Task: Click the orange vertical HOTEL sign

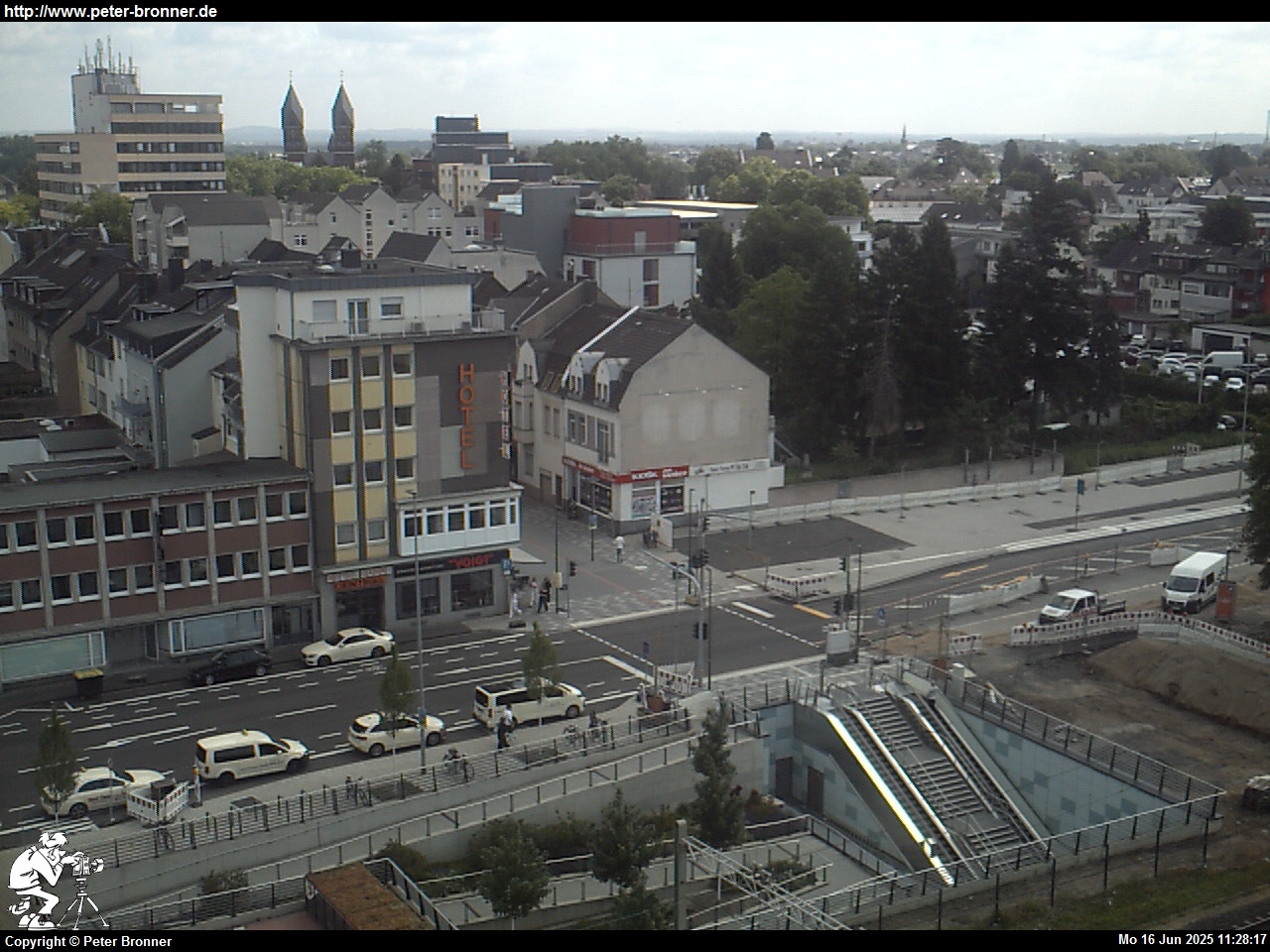Action: [x=467, y=416]
